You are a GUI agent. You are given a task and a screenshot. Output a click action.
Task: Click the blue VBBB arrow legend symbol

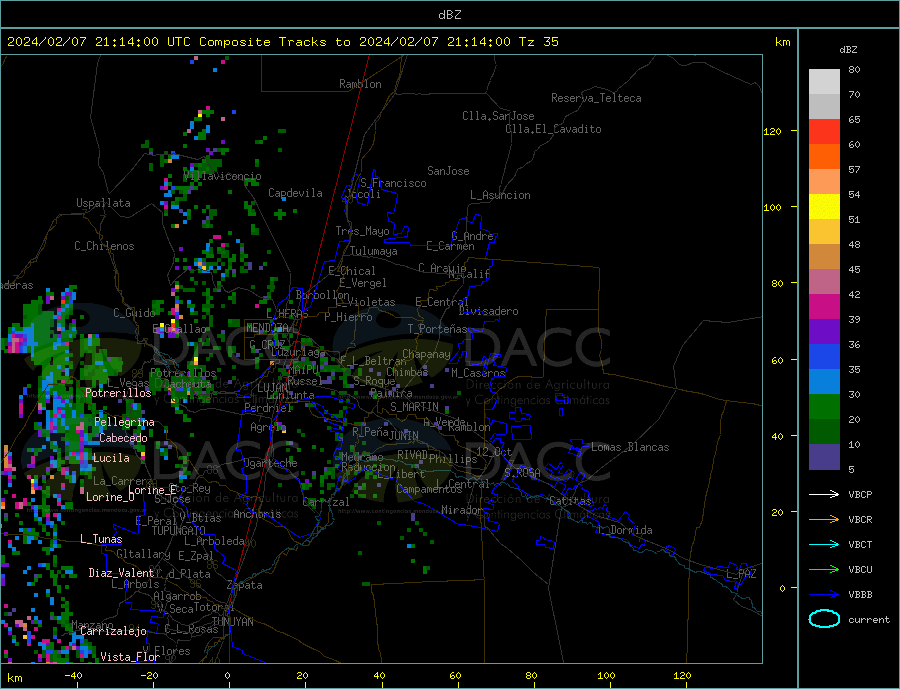[824, 595]
